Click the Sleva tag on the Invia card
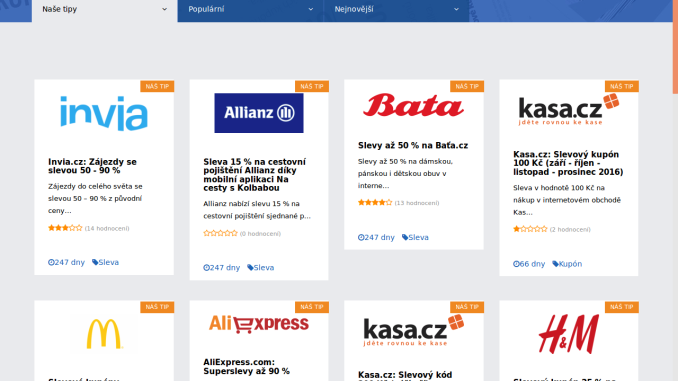Viewport: 678px width, 381px height. pyautogui.click(x=109, y=262)
